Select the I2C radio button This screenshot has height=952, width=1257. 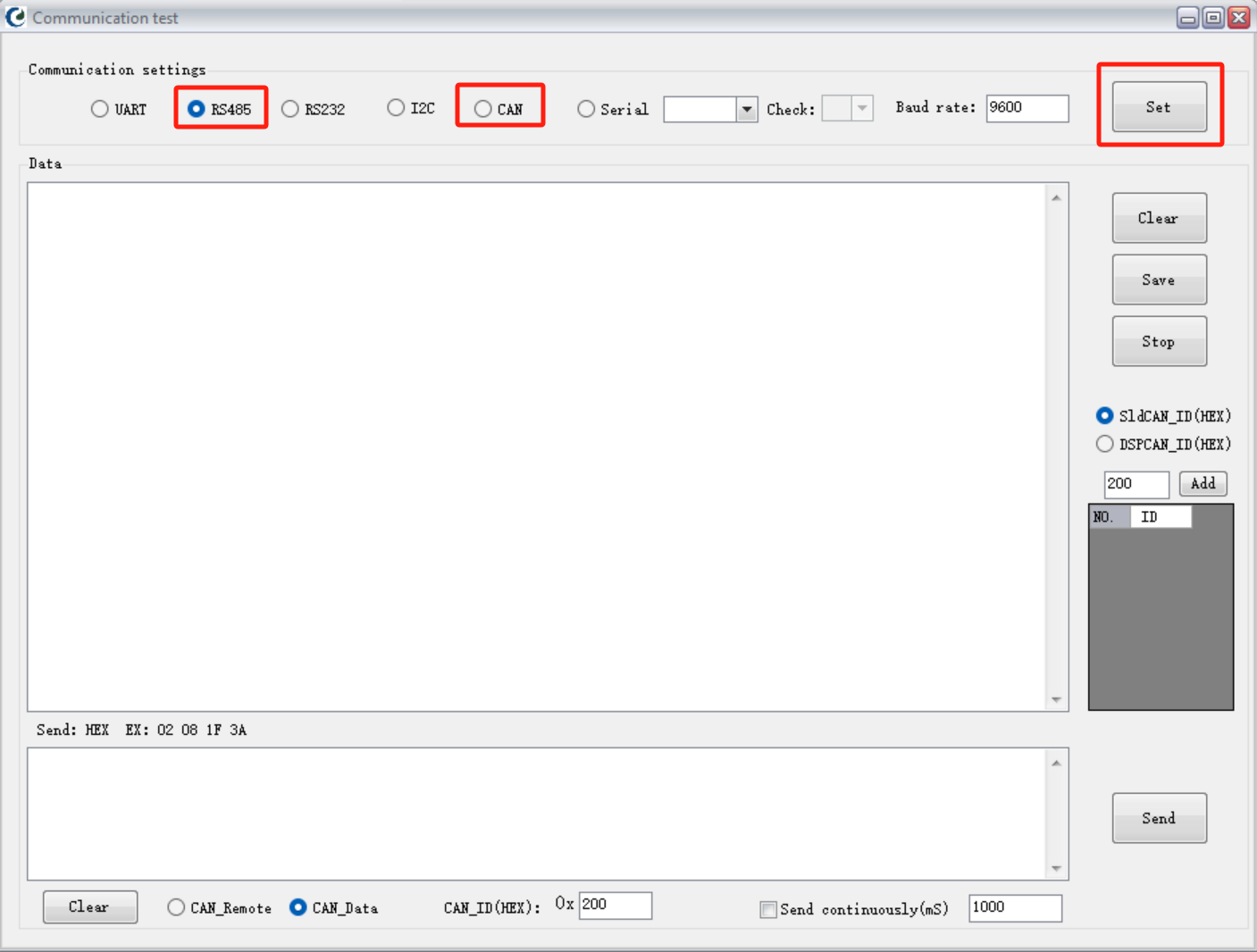click(396, 108)
